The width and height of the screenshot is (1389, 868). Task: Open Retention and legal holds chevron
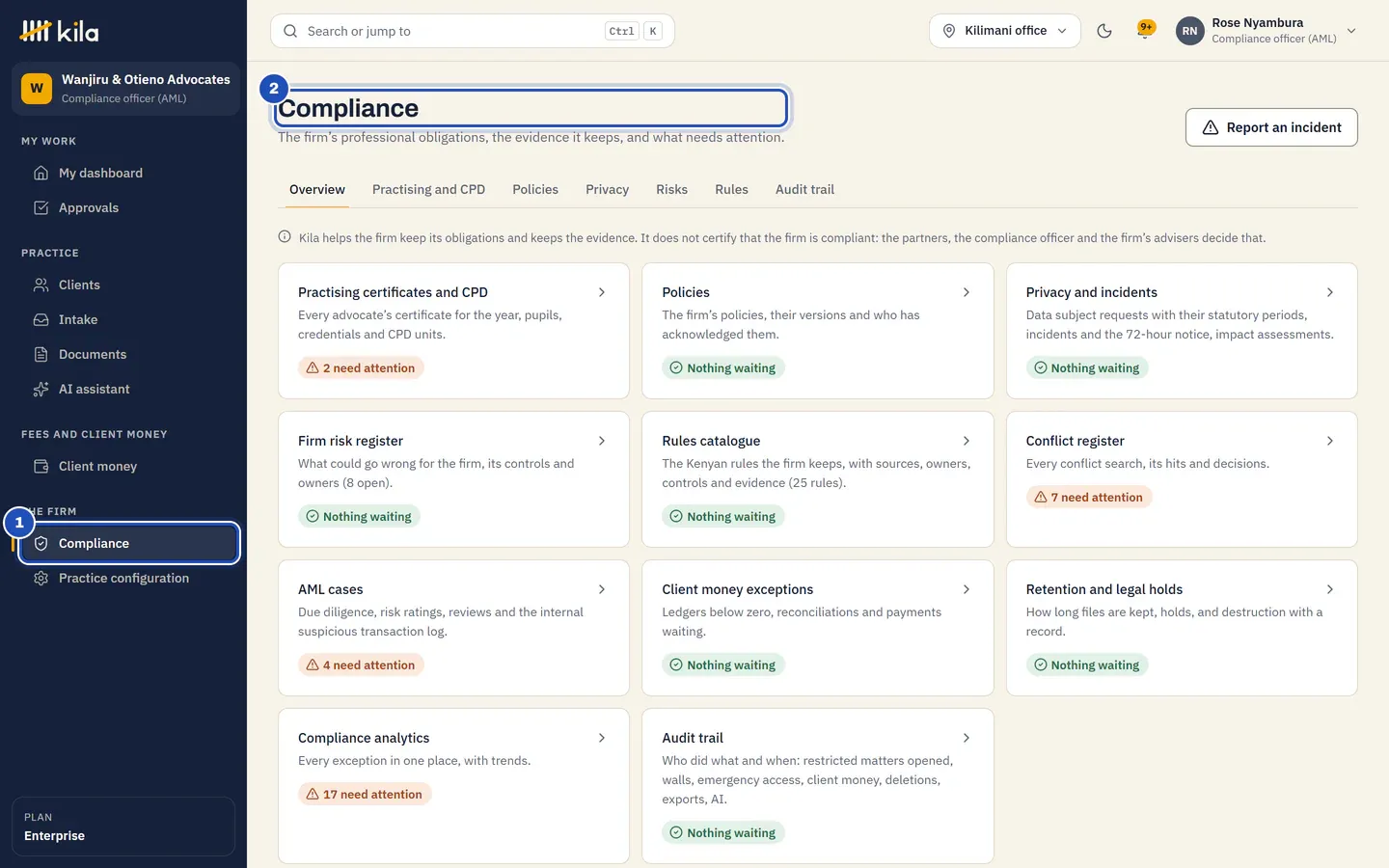point(1330,589)
